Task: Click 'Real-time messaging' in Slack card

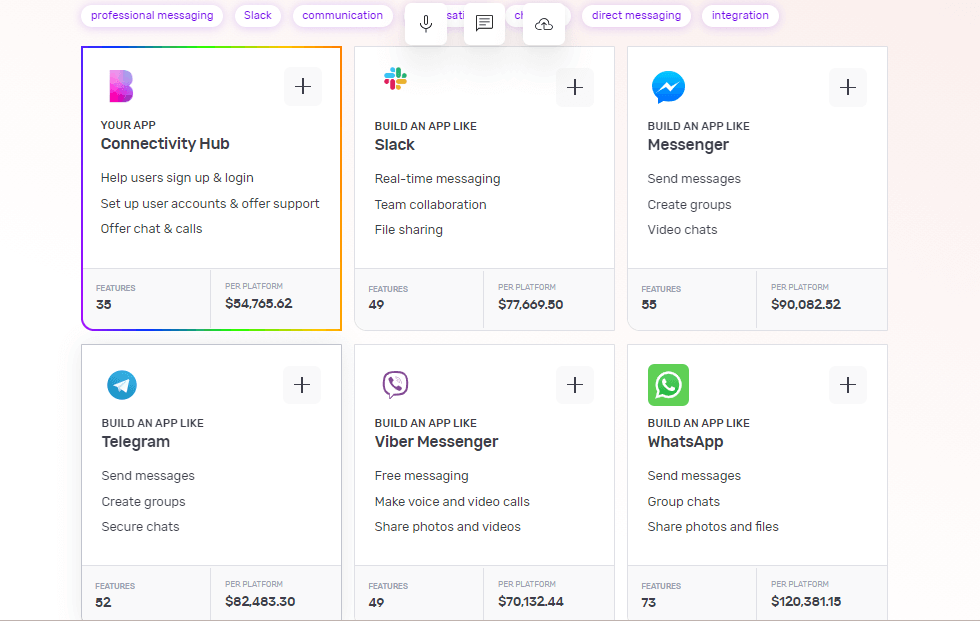Action: [438, 179]
